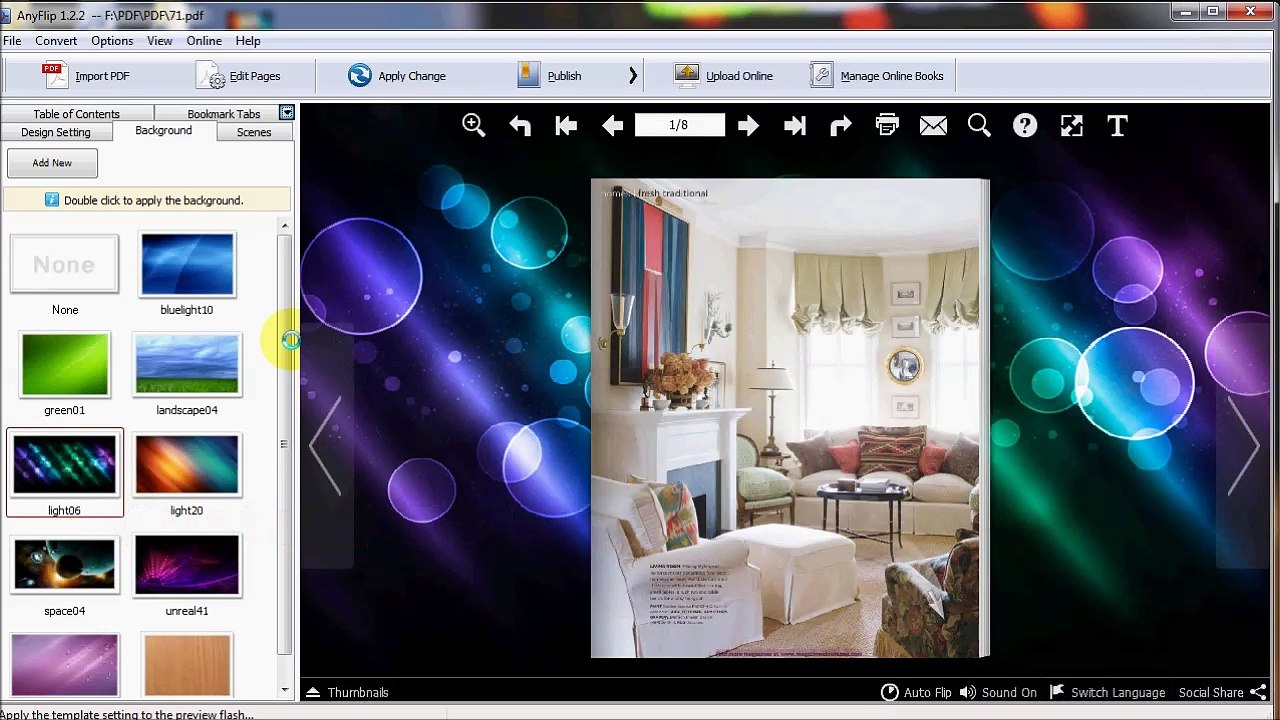Click the page number input field
Image resolution: width=1280 pixels, height=720 pixels.
click(x=679, y=125)
